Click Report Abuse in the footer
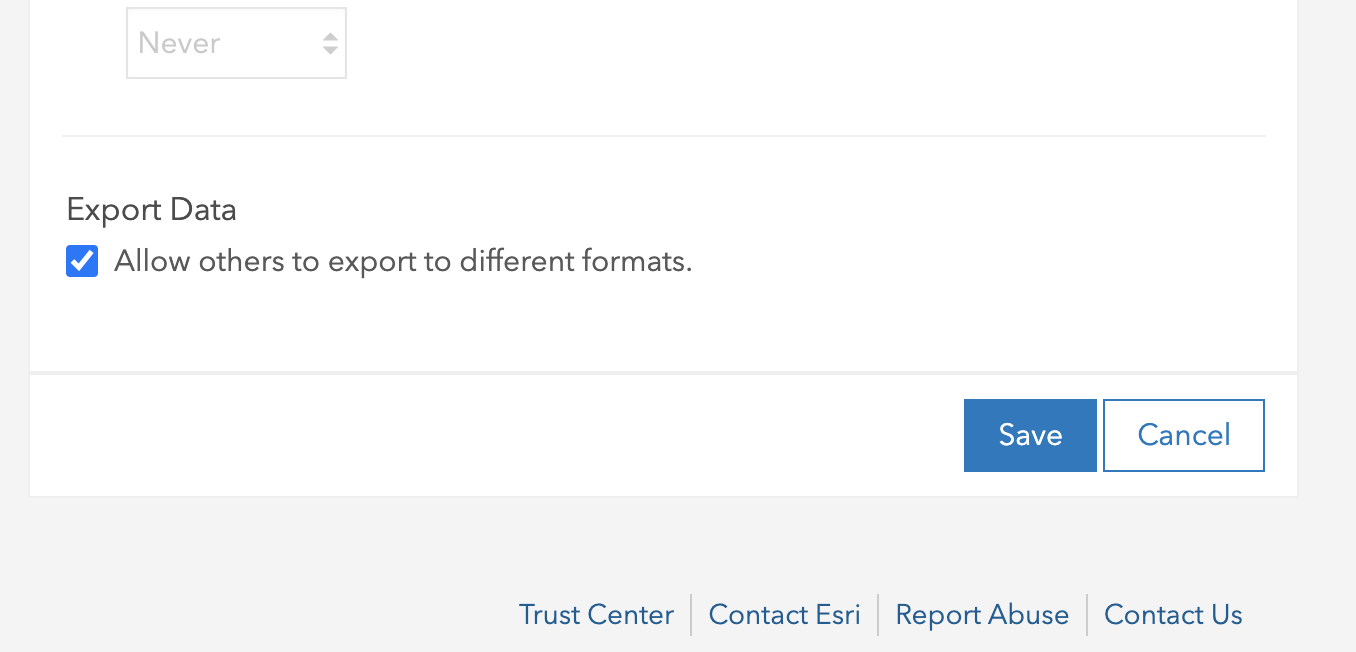 [981, 614]
